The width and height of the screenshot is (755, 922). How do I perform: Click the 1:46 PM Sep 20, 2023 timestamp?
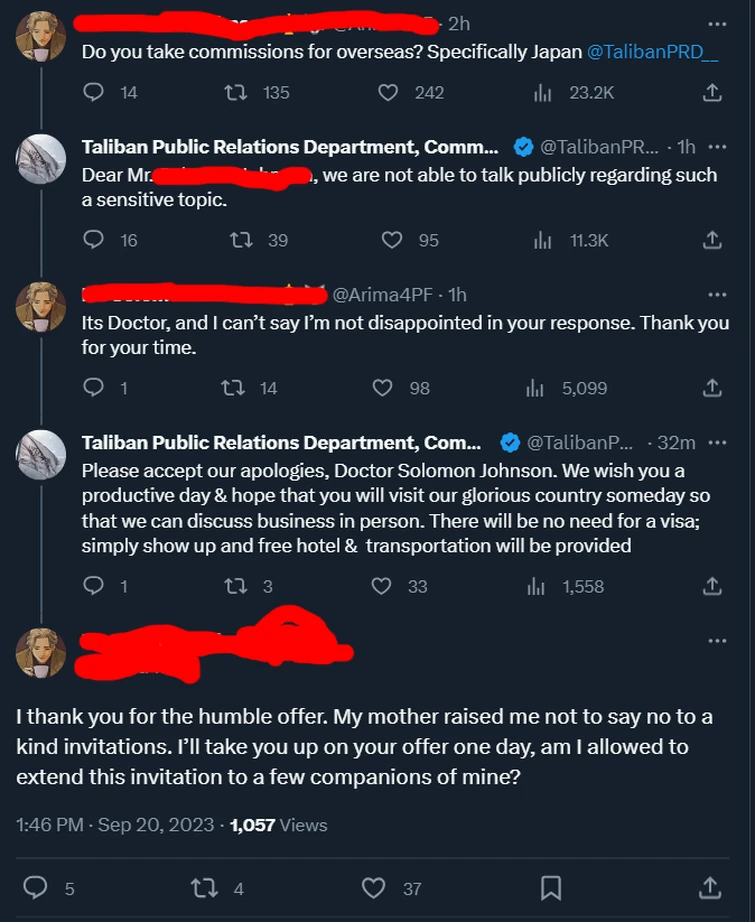point(115,825)
